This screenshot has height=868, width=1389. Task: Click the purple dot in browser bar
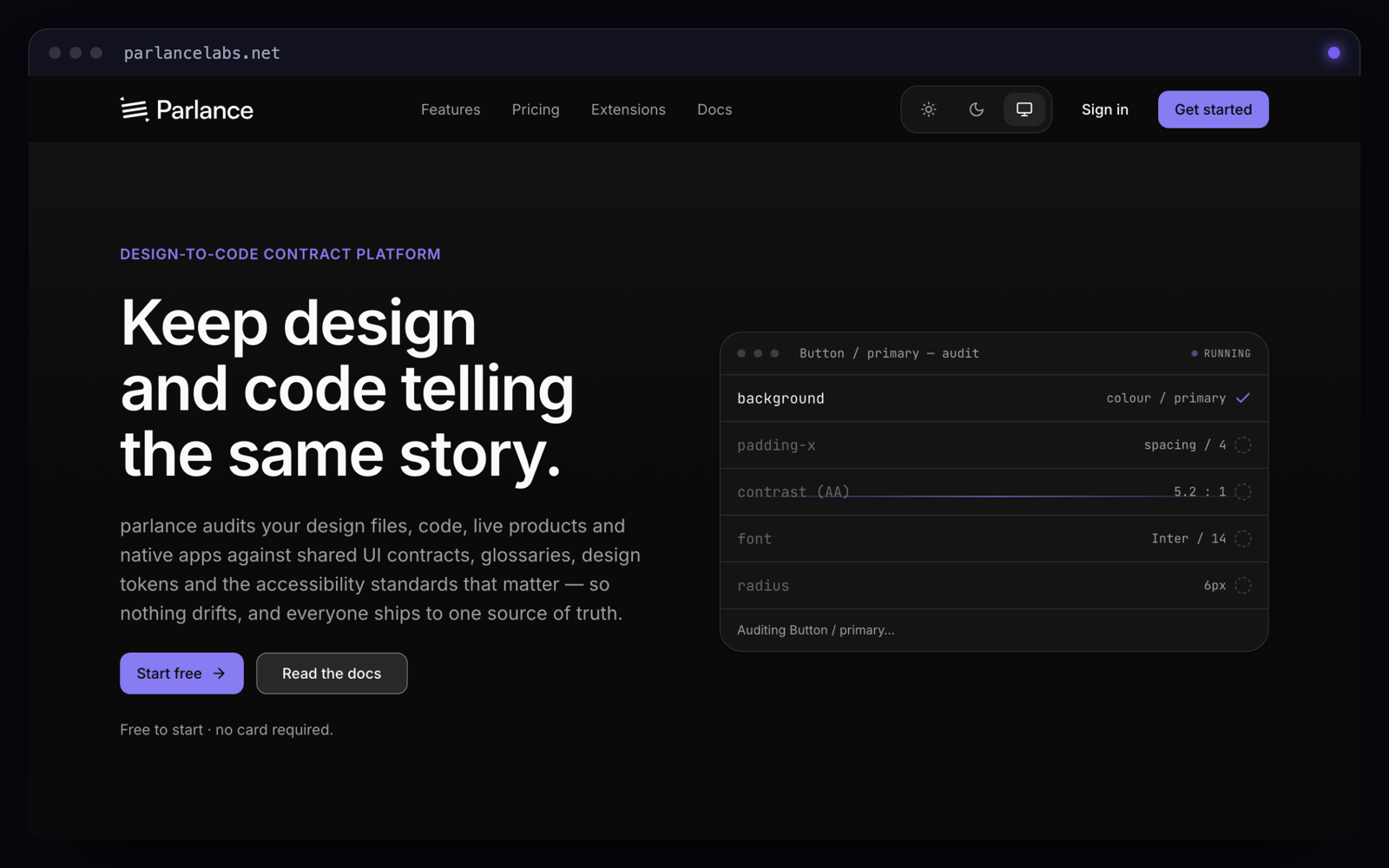pyautogui.click(x=1333, y=53)
